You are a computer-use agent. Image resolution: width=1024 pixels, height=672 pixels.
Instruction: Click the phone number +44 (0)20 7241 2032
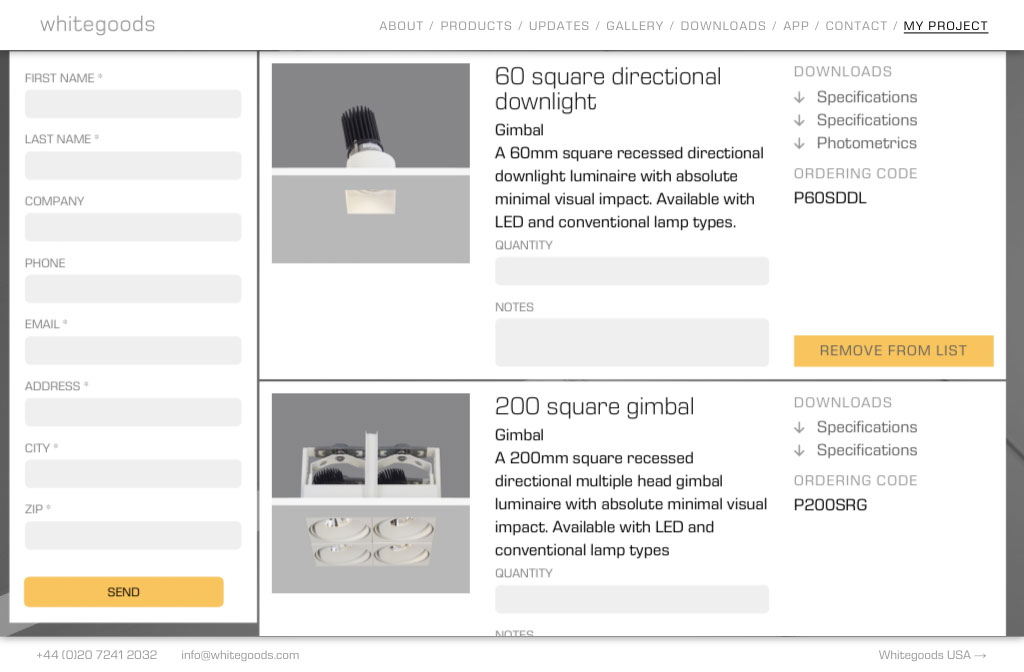97,654
